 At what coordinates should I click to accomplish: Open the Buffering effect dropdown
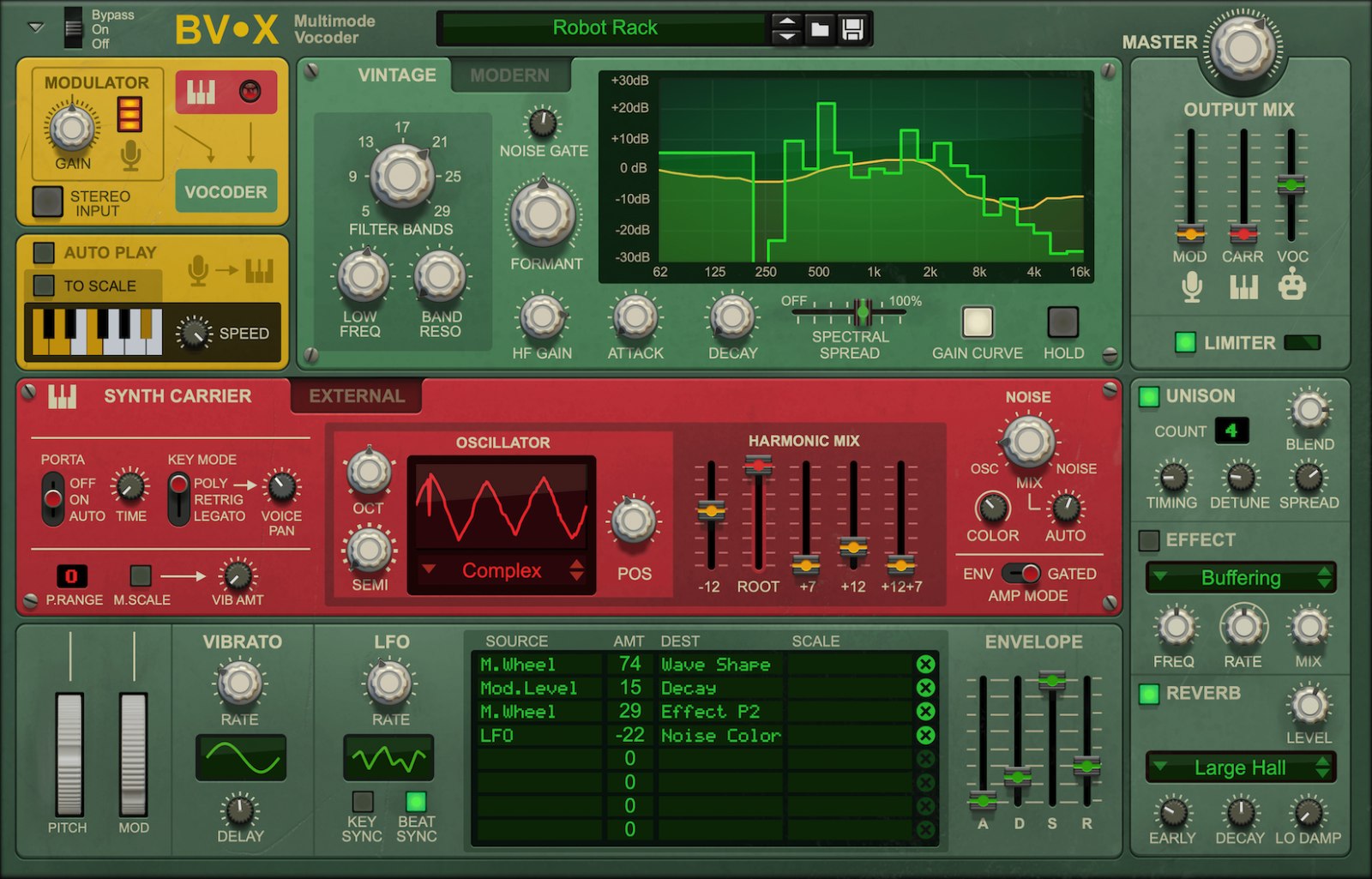click(1240, 578)
